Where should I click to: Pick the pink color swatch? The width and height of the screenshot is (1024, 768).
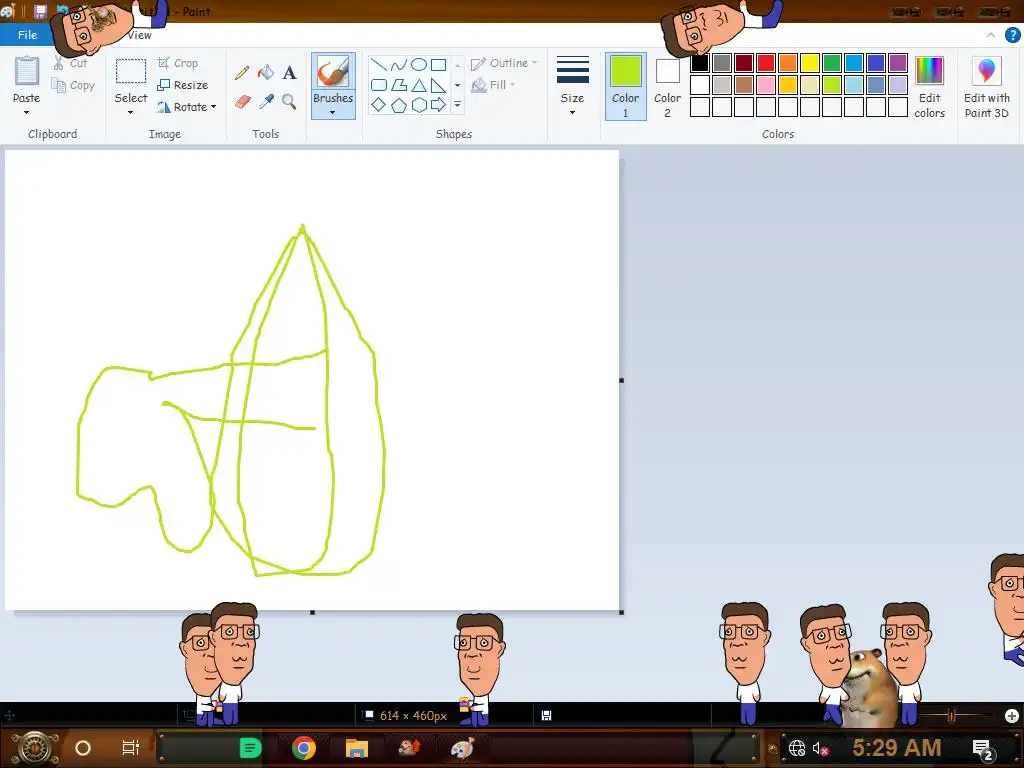pyautogui.click(x=765, y=85)
